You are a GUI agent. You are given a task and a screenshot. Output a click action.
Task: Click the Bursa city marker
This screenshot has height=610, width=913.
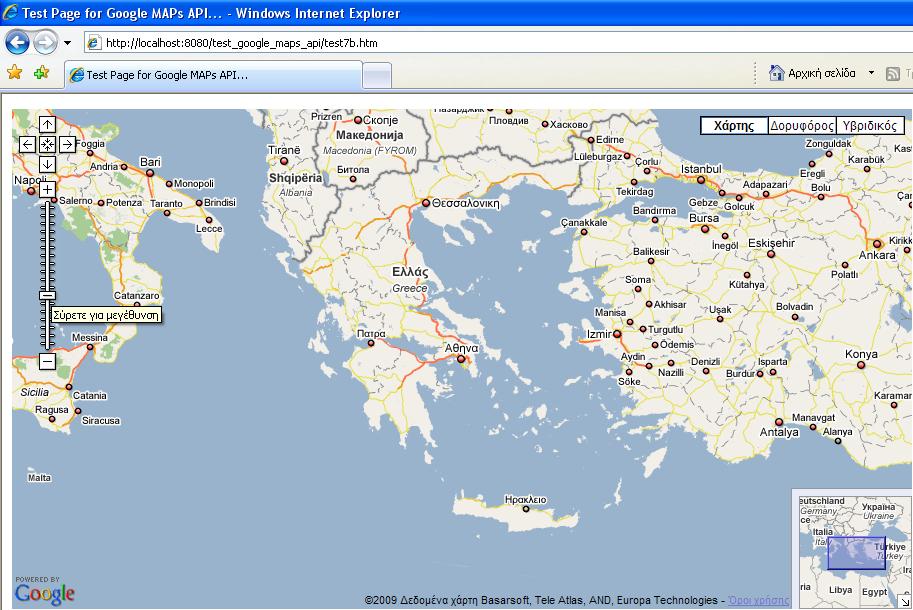coord(705,229)
